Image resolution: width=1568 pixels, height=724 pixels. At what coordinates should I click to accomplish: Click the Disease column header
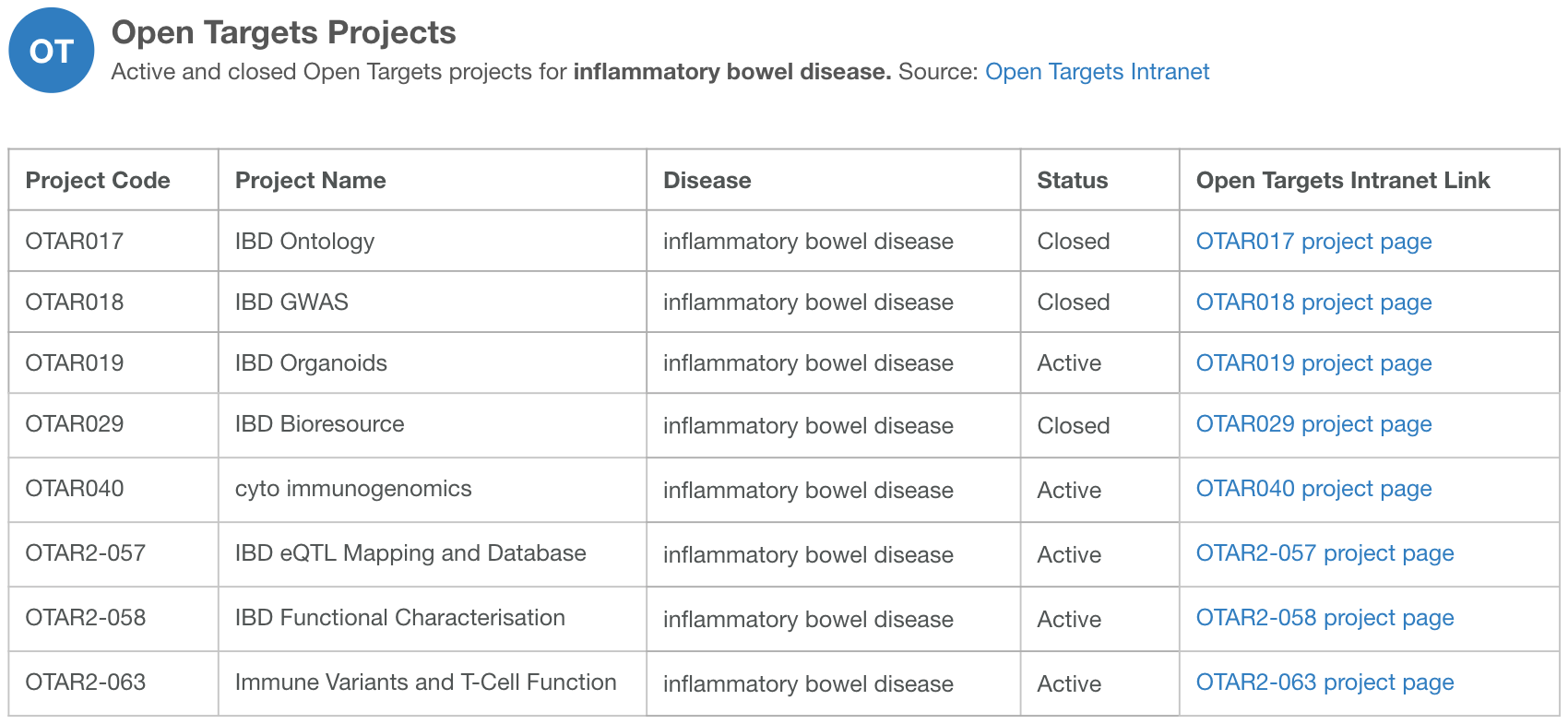(707, 180)
